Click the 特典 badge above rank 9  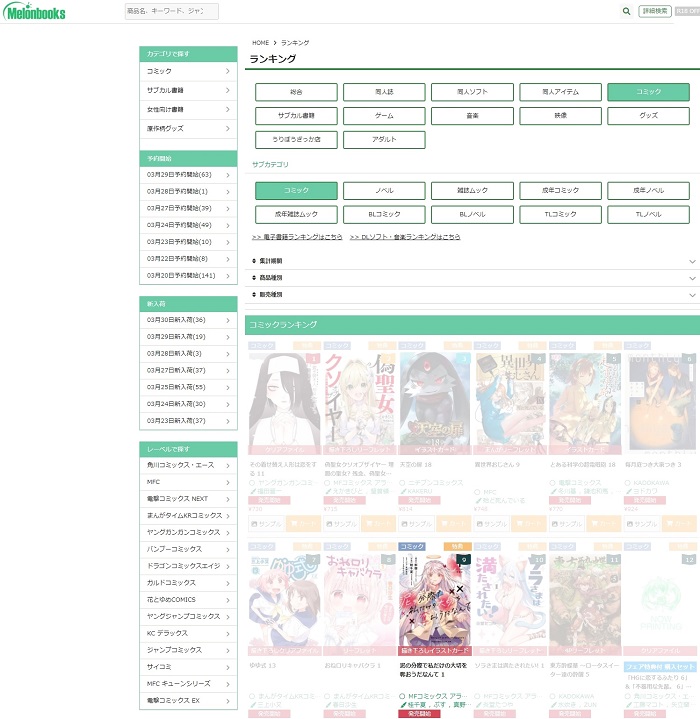(457, 547)
